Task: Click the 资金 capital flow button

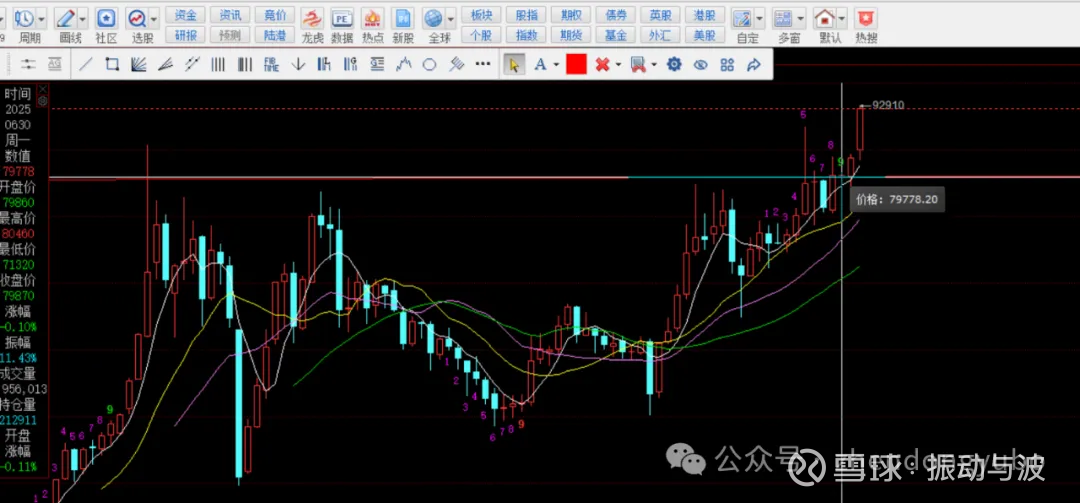Action: [x=185, y=15]
